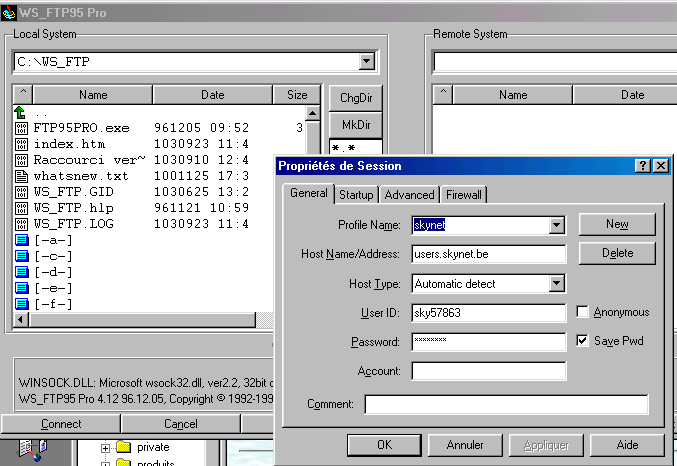Switch to the Advanced tab
The height and width of the screenshot is (466, 677).
(409, 195)
